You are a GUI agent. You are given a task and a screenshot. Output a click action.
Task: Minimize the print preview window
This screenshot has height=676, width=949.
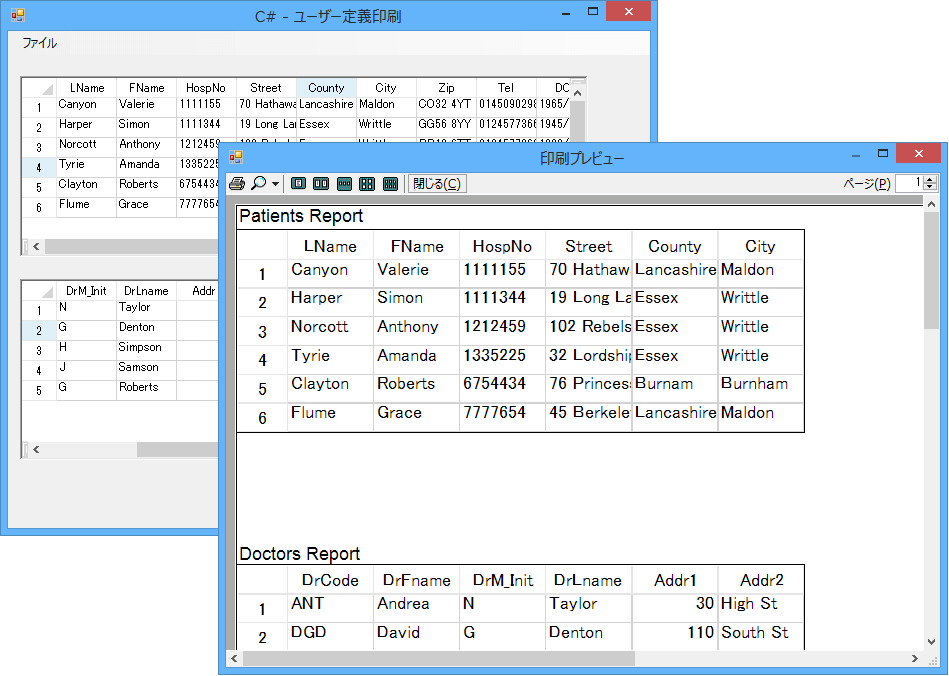pyautogui.click(x=856, y=155)
